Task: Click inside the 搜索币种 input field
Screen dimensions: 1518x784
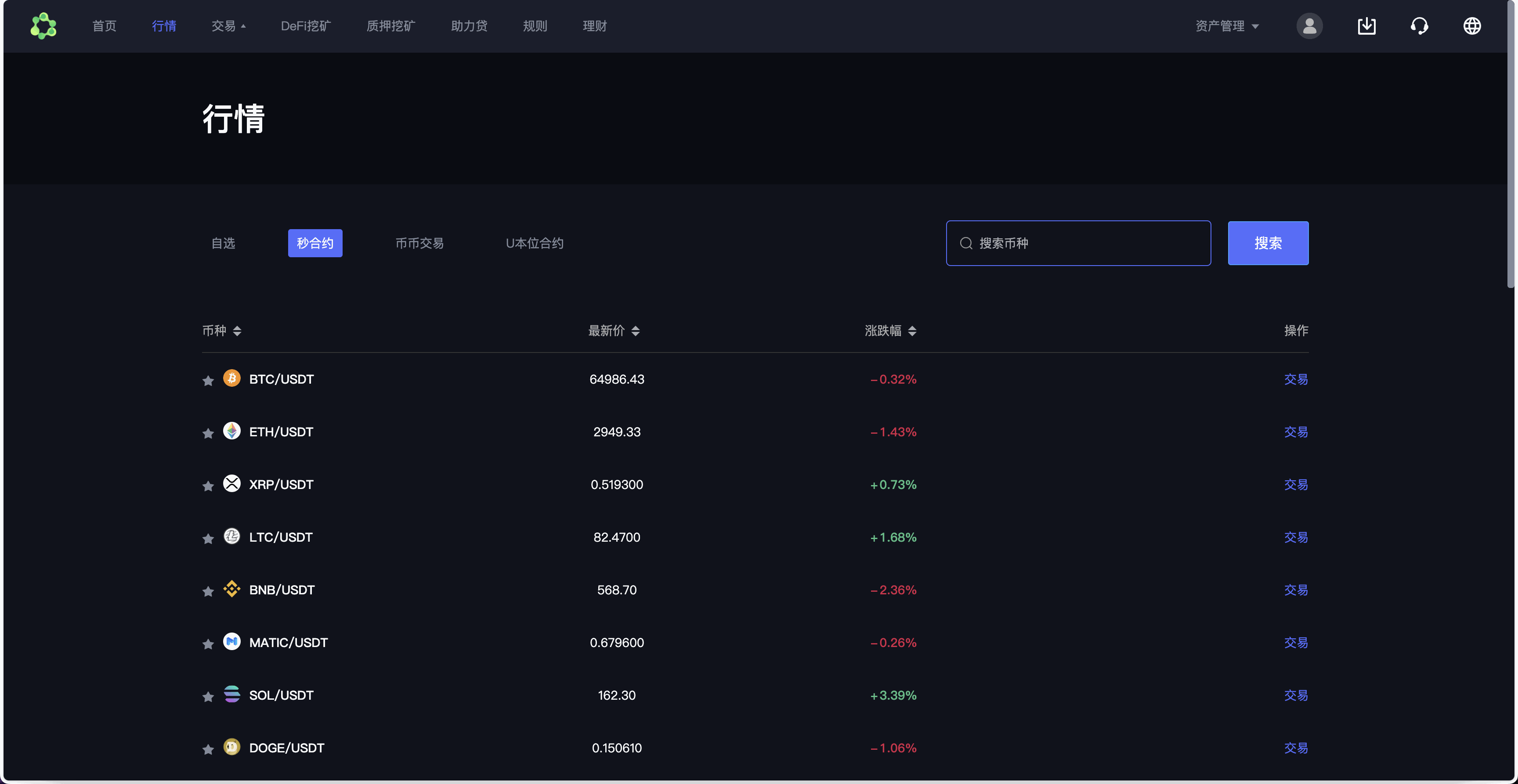Action: (1078, 243)
